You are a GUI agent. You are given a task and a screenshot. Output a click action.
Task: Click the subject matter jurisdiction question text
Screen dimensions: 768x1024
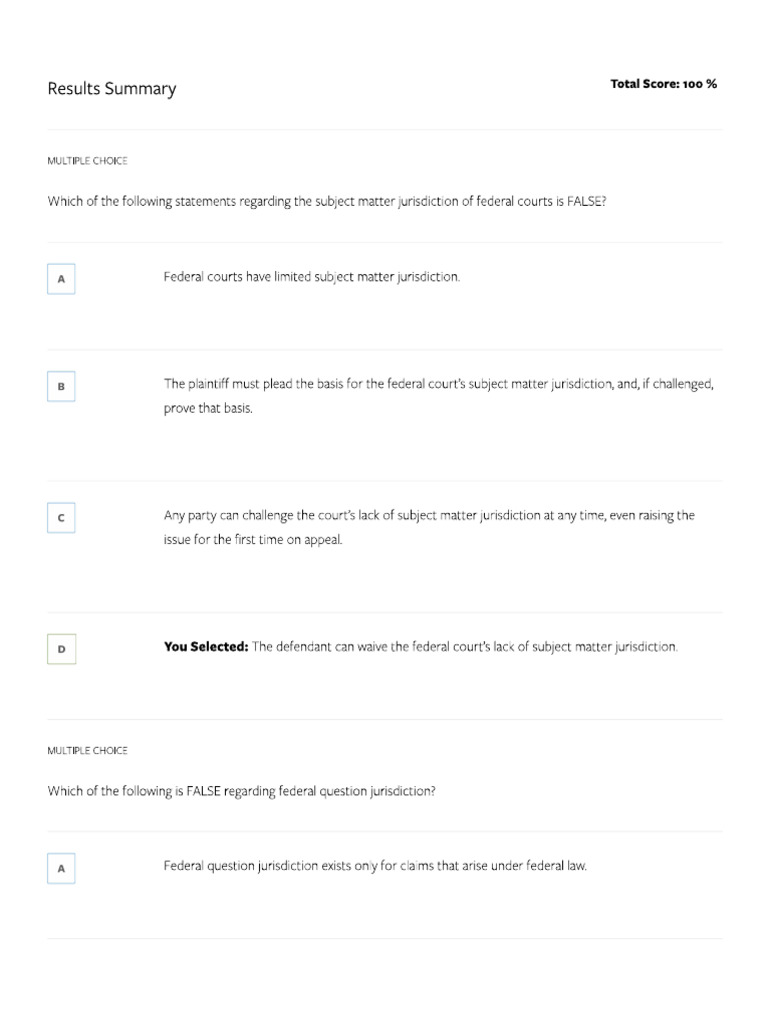coord(327,201)
